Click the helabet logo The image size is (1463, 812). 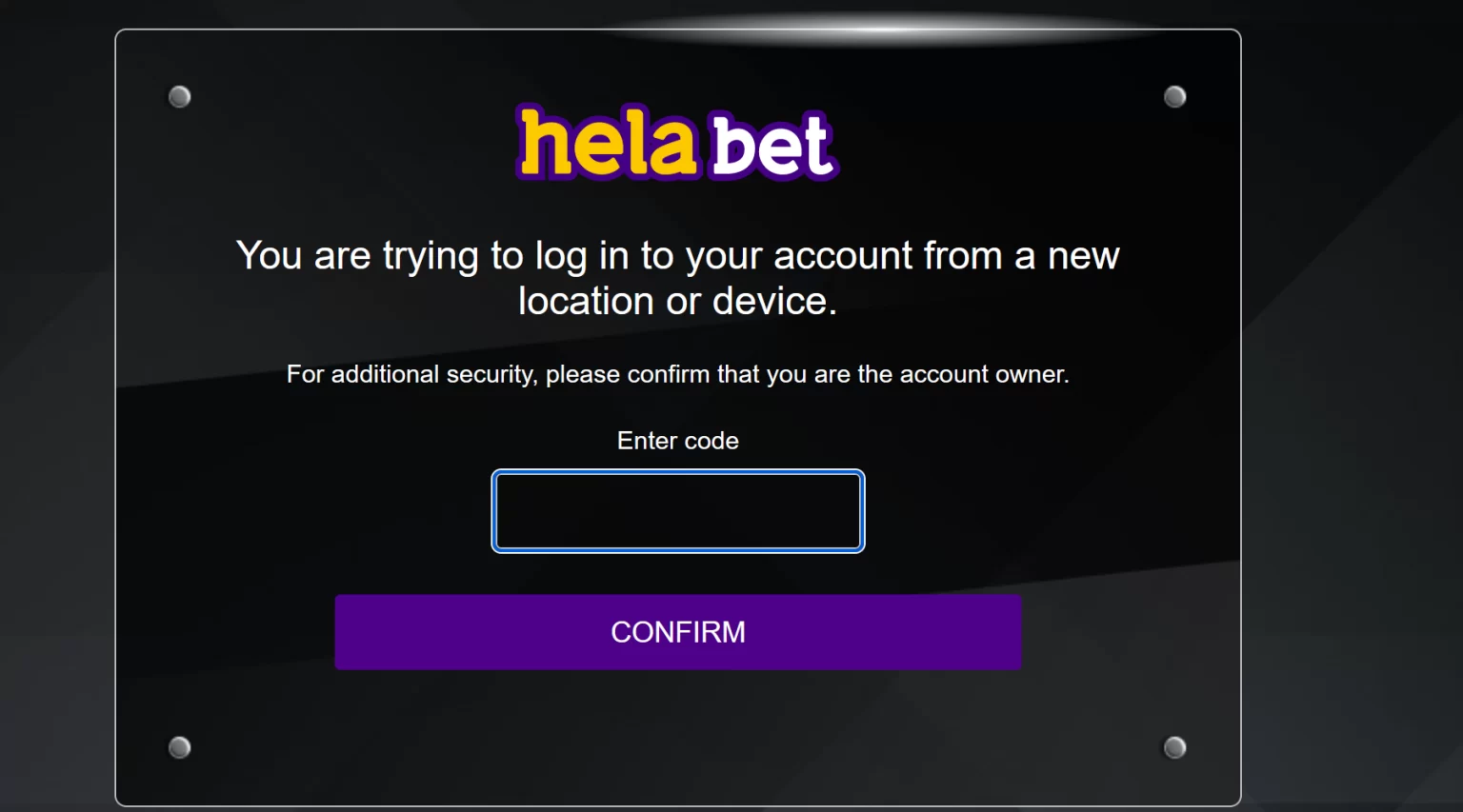[x=677, y=144]
